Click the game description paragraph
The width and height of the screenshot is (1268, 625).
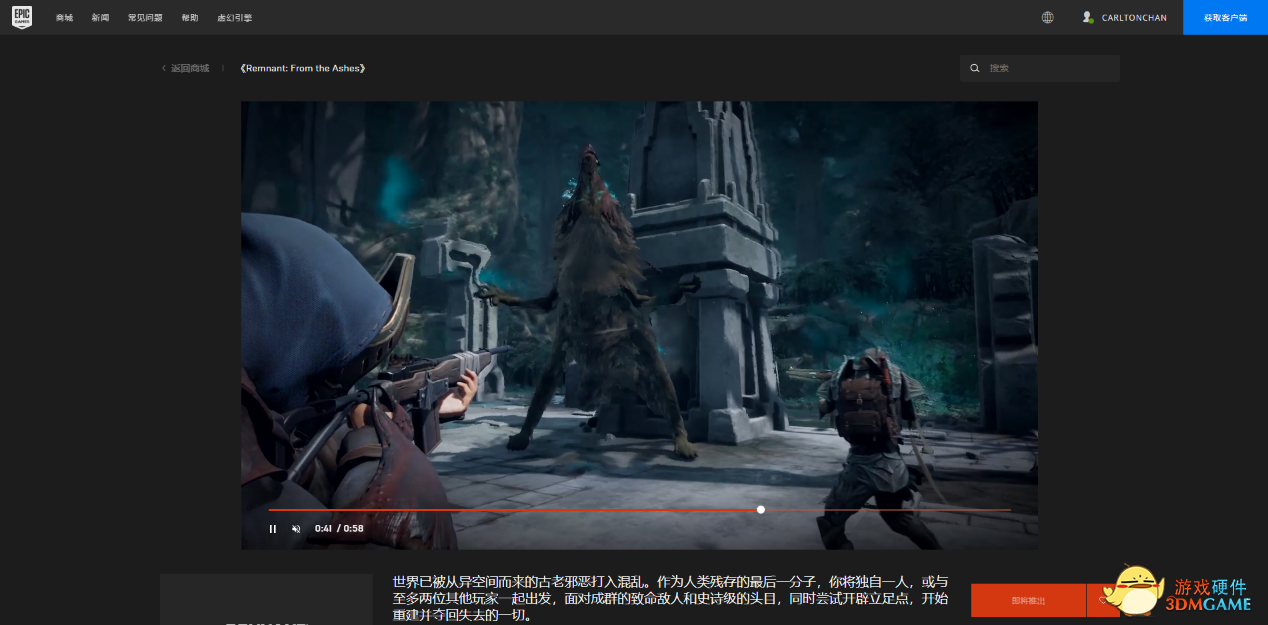tap(670, 598)
